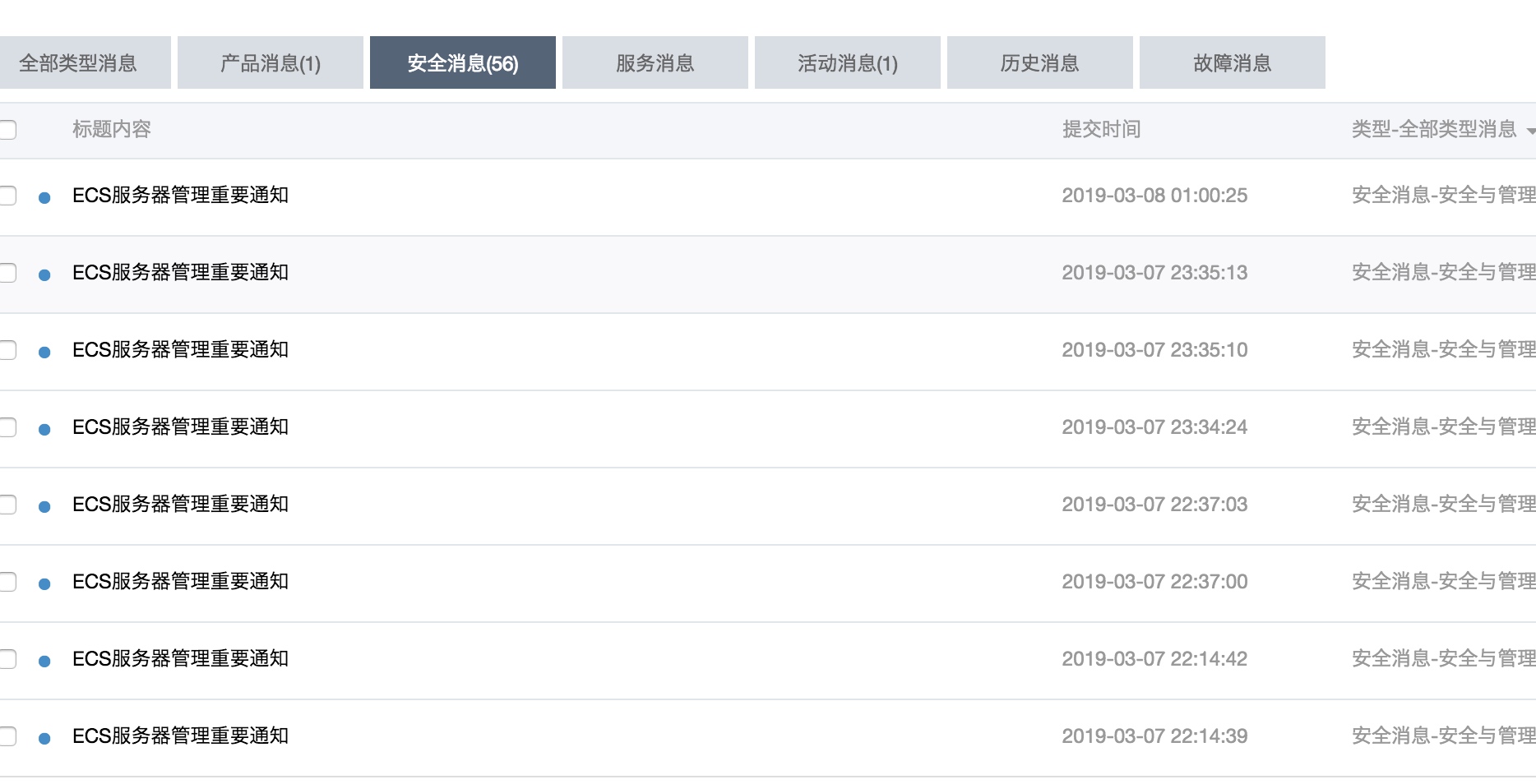Open ECS服务器管理重要通知 sent at 22:14:42
Image resolution: width=1536 pixels, height=784 pixels.
click(x=181, y=659)
